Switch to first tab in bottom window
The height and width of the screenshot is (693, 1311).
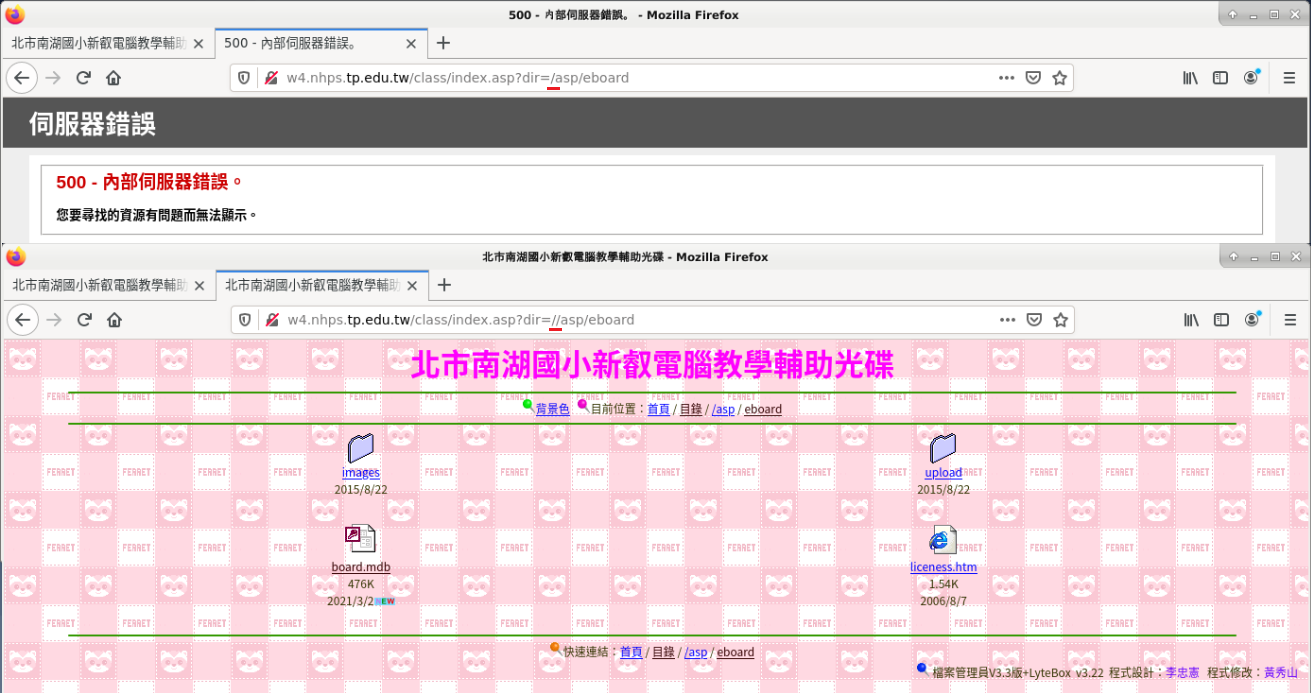[108, 285]
